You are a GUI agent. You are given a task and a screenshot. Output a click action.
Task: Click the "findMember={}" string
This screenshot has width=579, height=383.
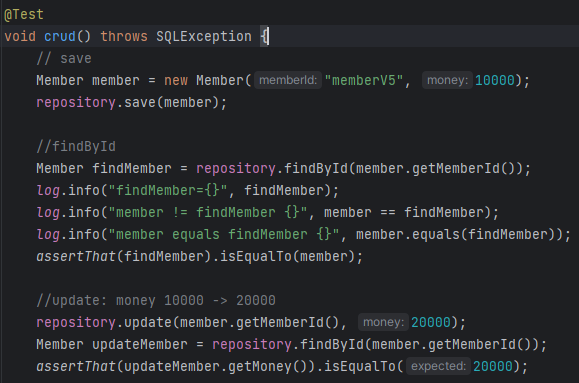168,191
